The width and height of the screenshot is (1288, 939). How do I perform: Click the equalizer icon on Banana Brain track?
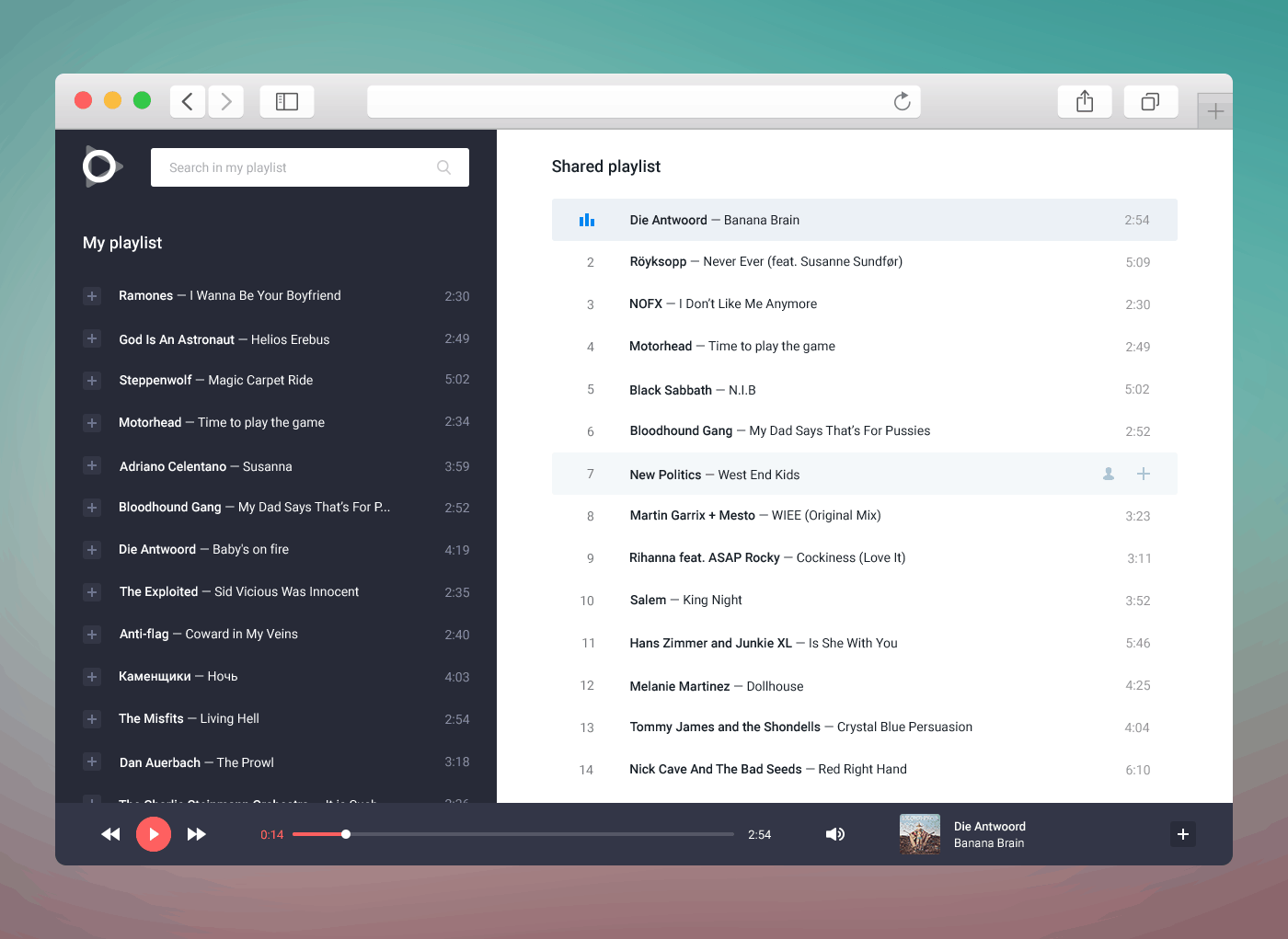point(587,220)
